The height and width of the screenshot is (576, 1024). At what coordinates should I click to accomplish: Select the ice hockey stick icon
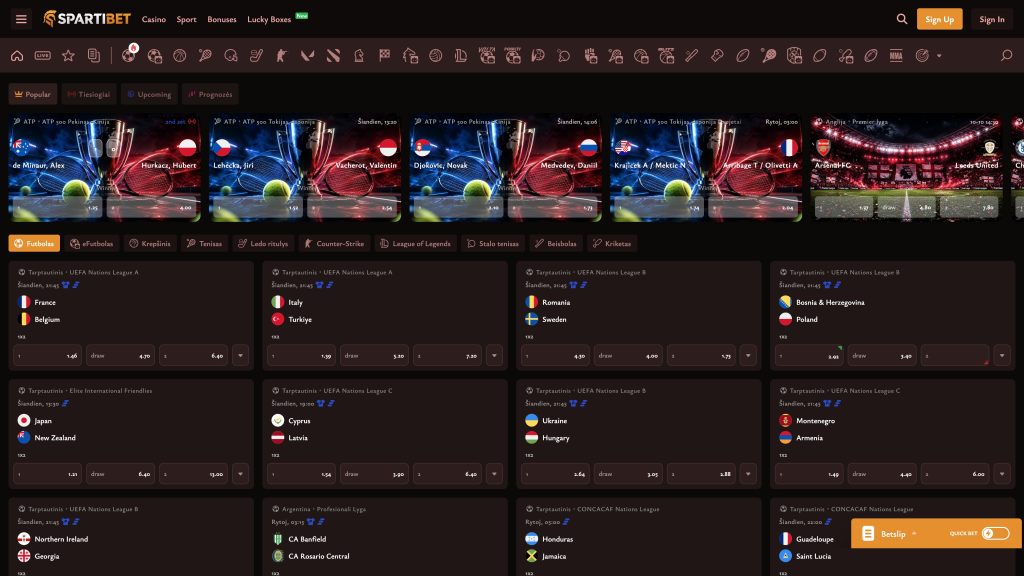[256, 56]
